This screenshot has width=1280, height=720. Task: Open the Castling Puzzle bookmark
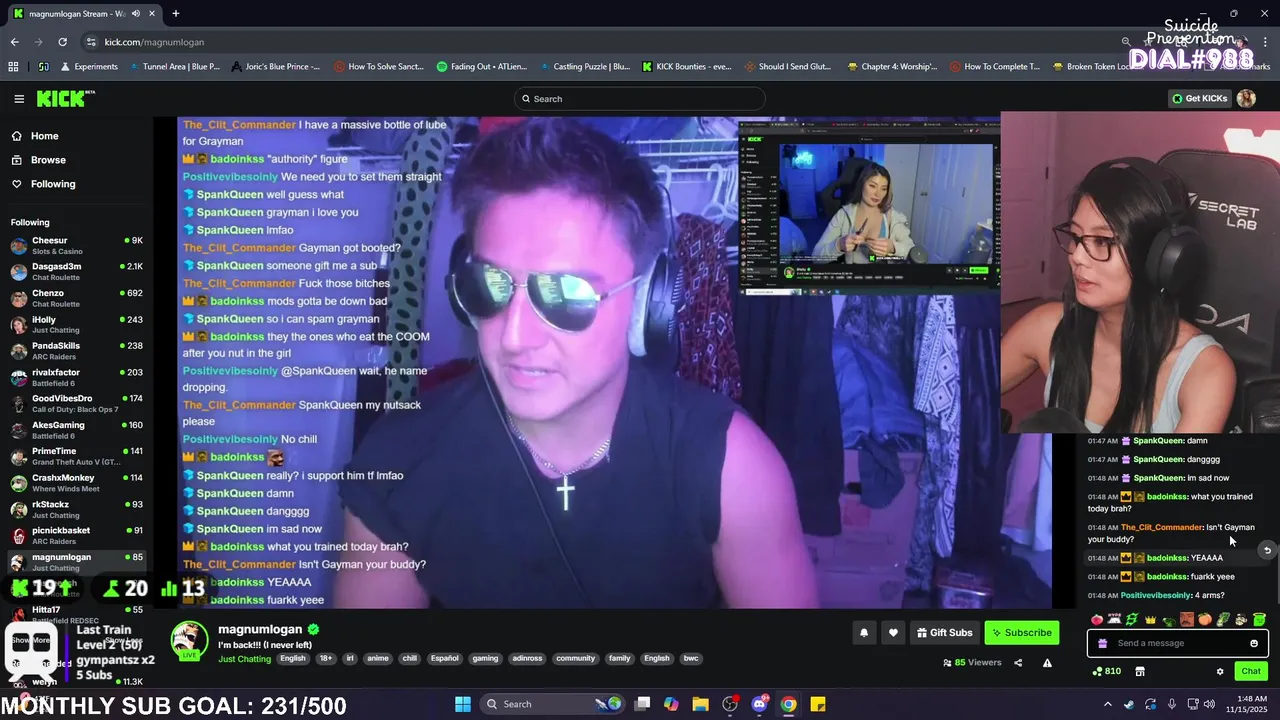(x=585, y=67)
